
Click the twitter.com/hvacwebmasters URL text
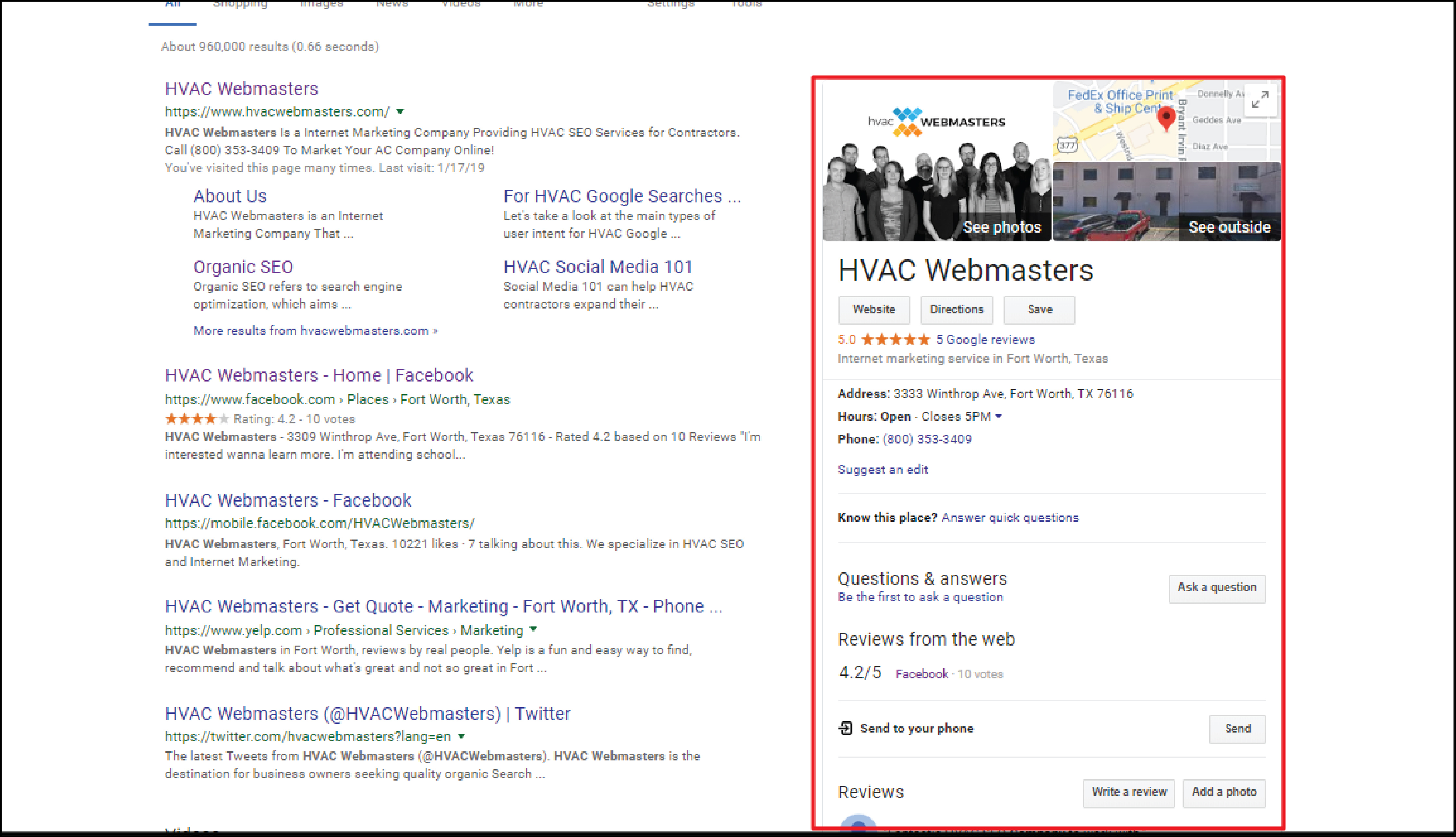[307, 736]
